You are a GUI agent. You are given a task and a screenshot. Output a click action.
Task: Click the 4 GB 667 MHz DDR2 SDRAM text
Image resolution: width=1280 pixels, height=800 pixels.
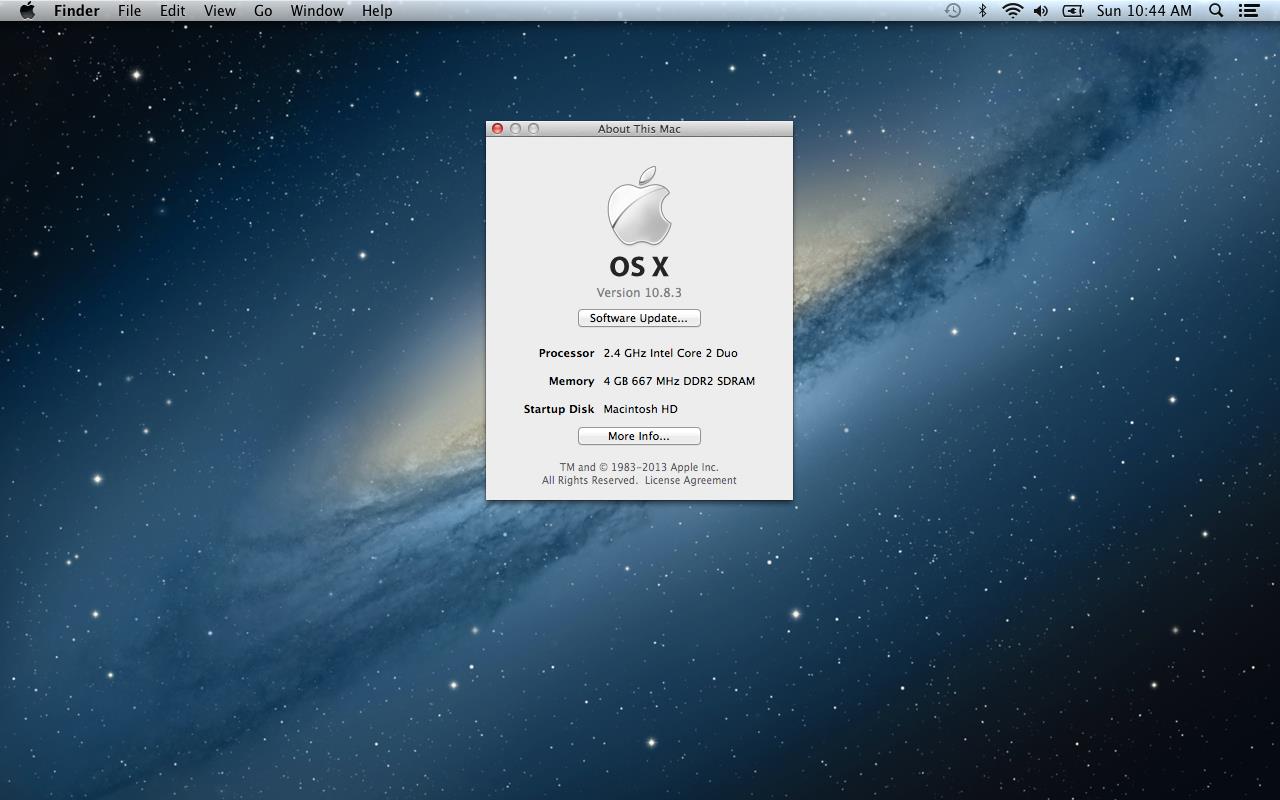pos(679,381)
